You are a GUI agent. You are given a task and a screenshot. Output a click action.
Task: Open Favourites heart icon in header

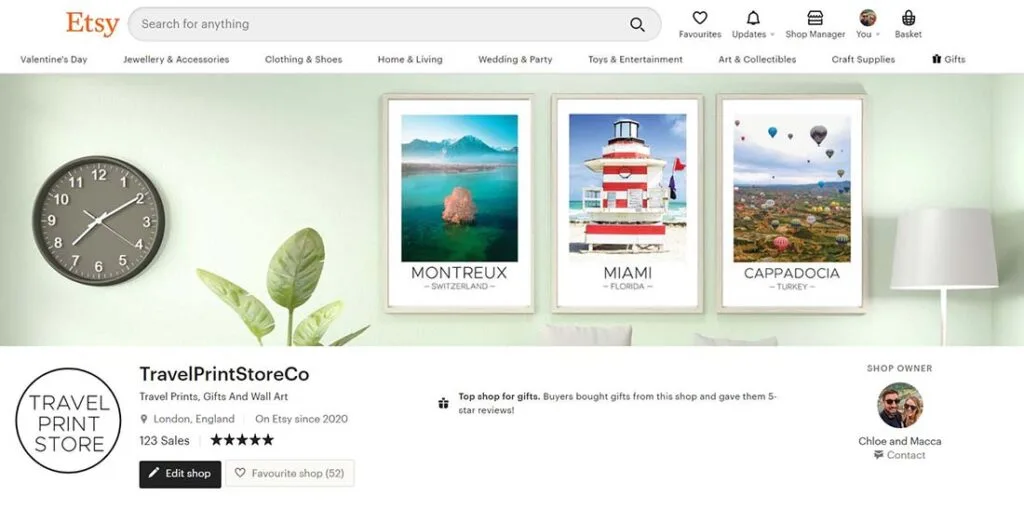click(700, 19)
